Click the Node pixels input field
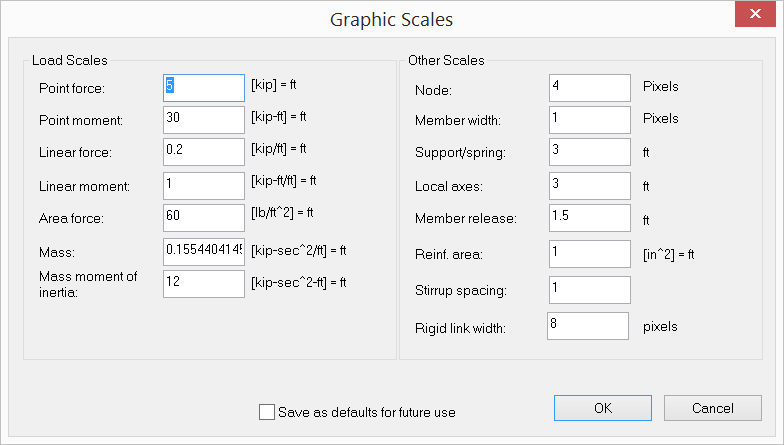 tap(589, 88)
